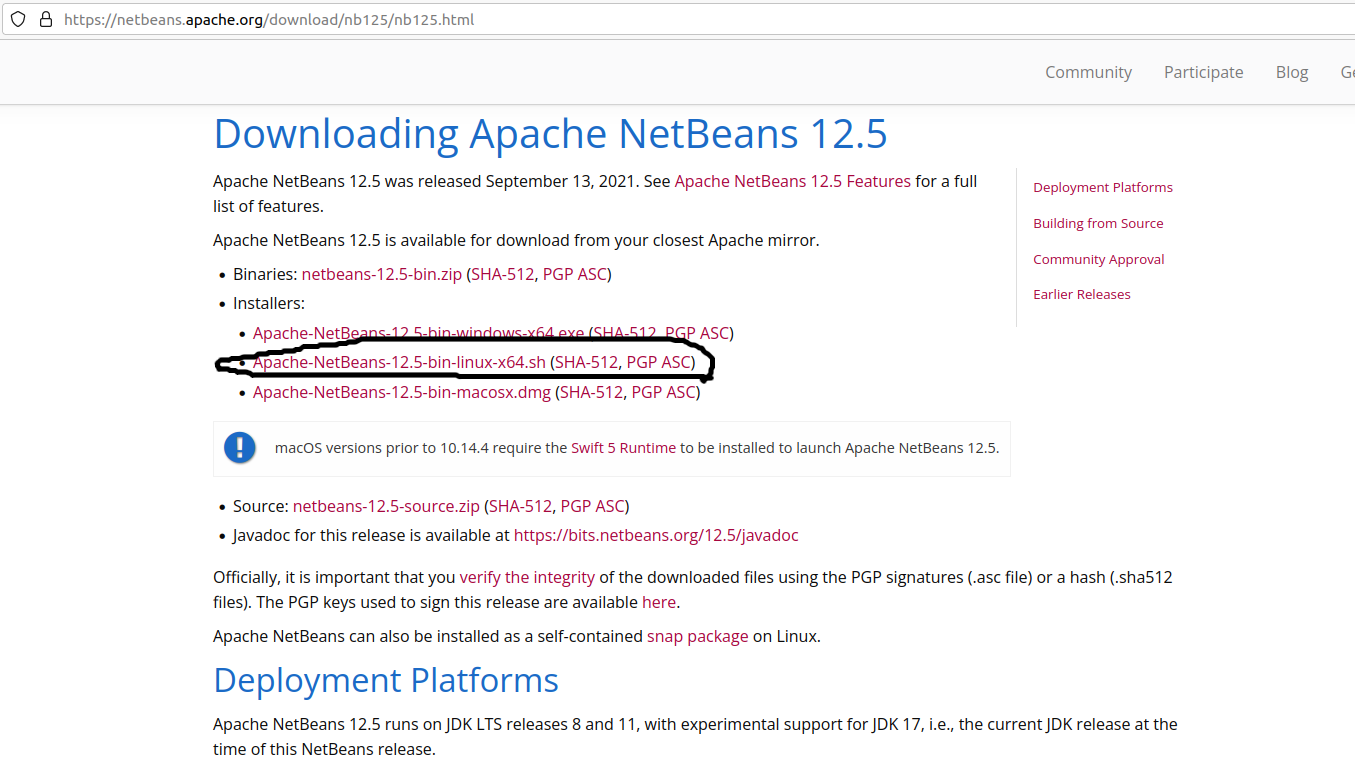Open PGP ASC link for linux-x64.sh installer
This screenshot has width=1355, height=767.
658,362
